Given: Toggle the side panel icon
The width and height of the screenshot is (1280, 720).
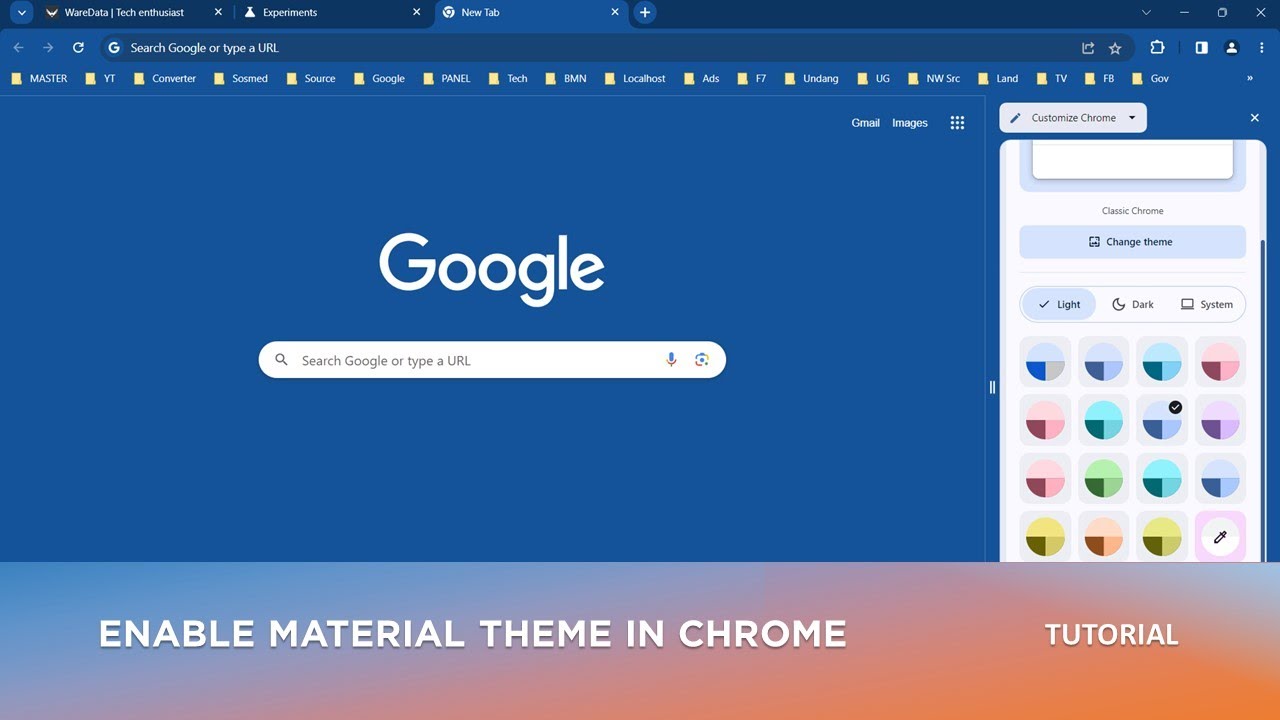Looking at the screenshot, I should [x=1202, y=48].
